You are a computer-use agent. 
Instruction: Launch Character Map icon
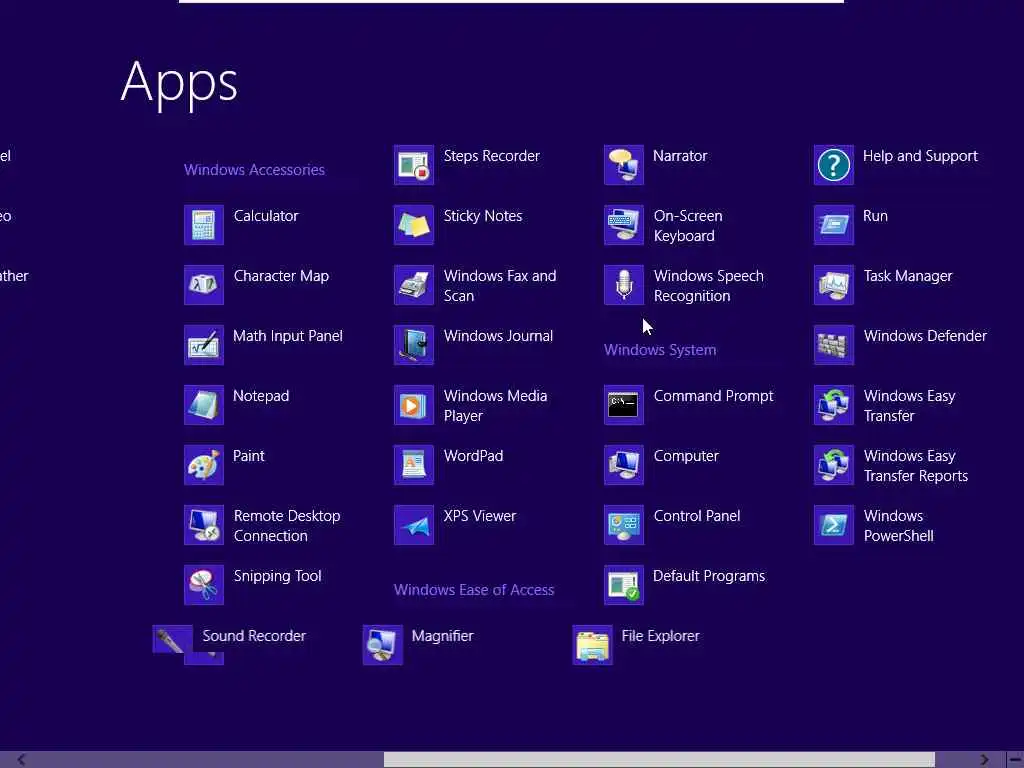pyautogui.click(x=204, y=285)
